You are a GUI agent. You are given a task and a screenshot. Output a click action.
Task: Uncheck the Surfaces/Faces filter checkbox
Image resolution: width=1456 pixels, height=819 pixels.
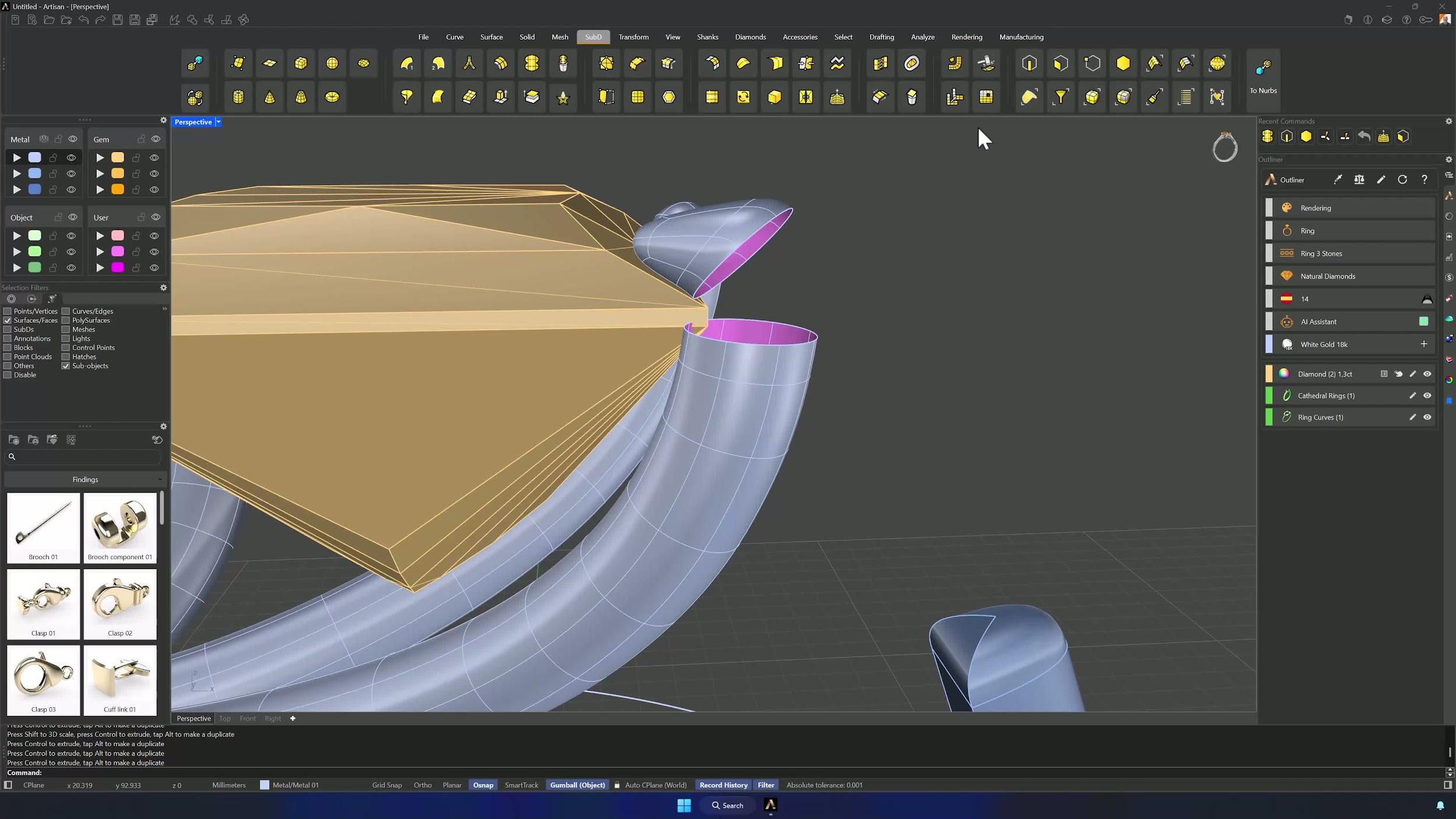point(8,320)
